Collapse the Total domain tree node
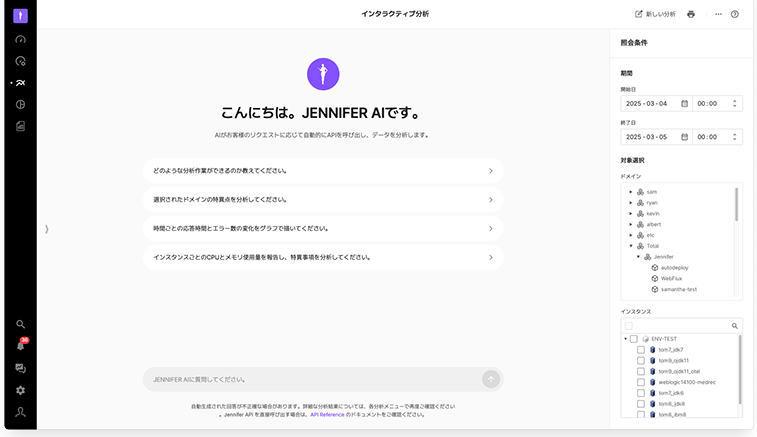This screenshot has height=437, width=757. tap(631, 246)
